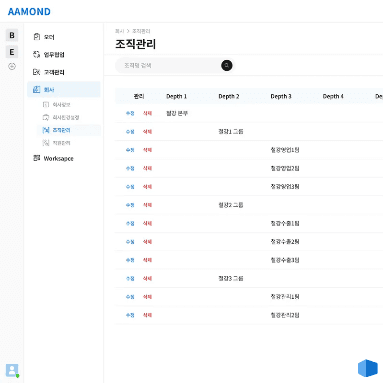Open the 업무협업 menu label
Image resolution: width=383 pixels, height=383 pixels.
click(x=54, y=54)
